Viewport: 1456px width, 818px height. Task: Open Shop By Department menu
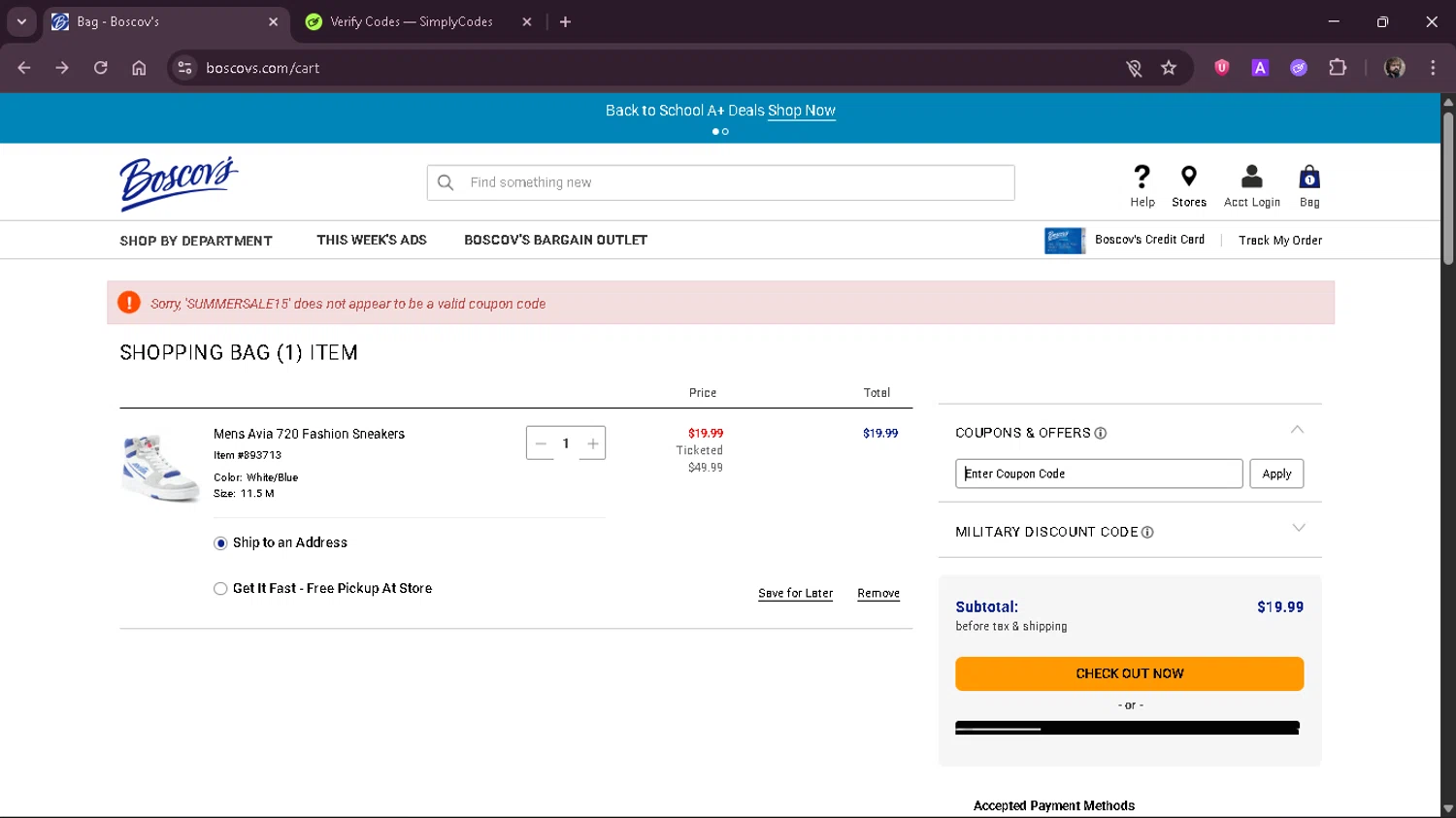pos(196,241)
